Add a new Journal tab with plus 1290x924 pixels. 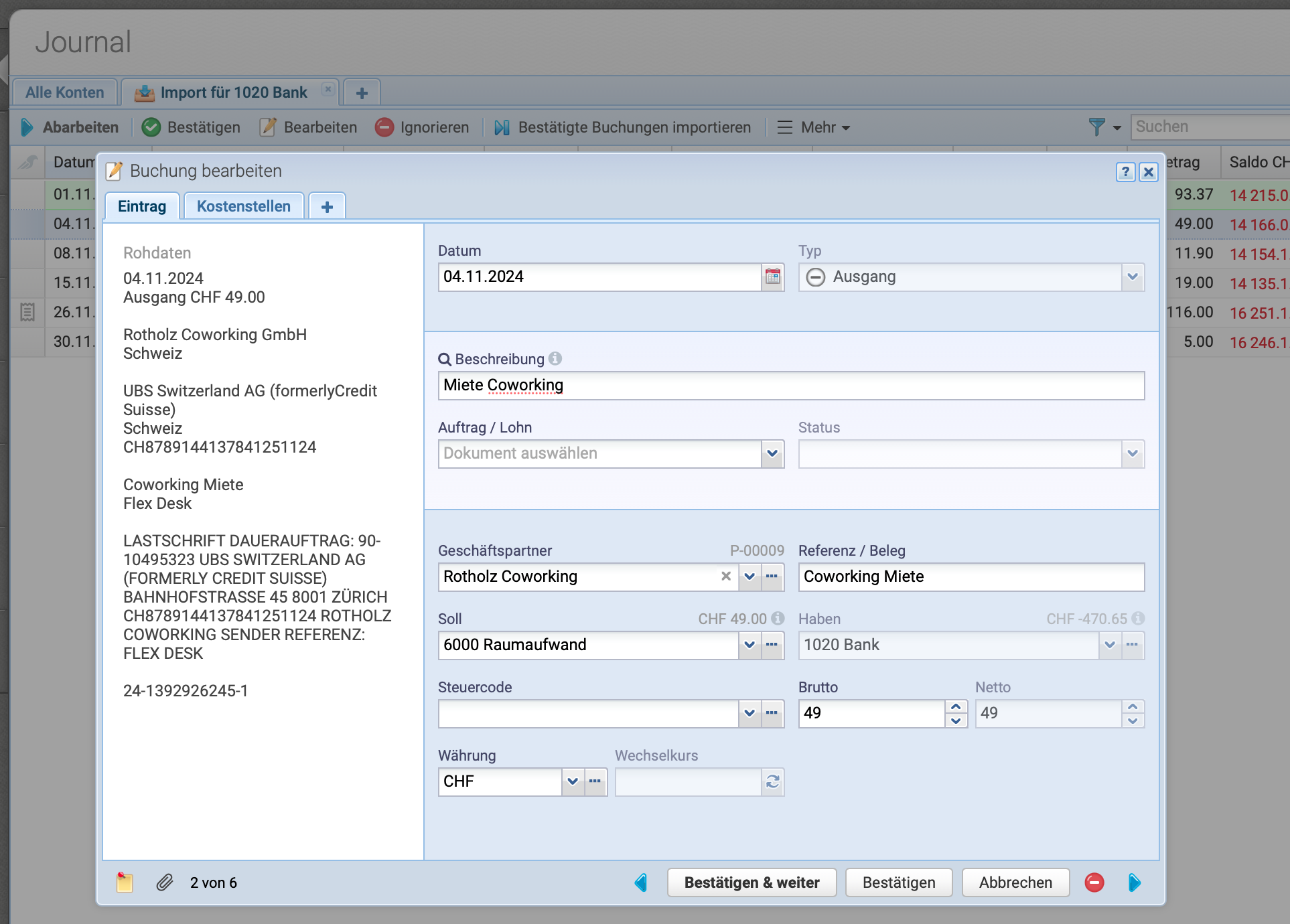tap(362, 92)
